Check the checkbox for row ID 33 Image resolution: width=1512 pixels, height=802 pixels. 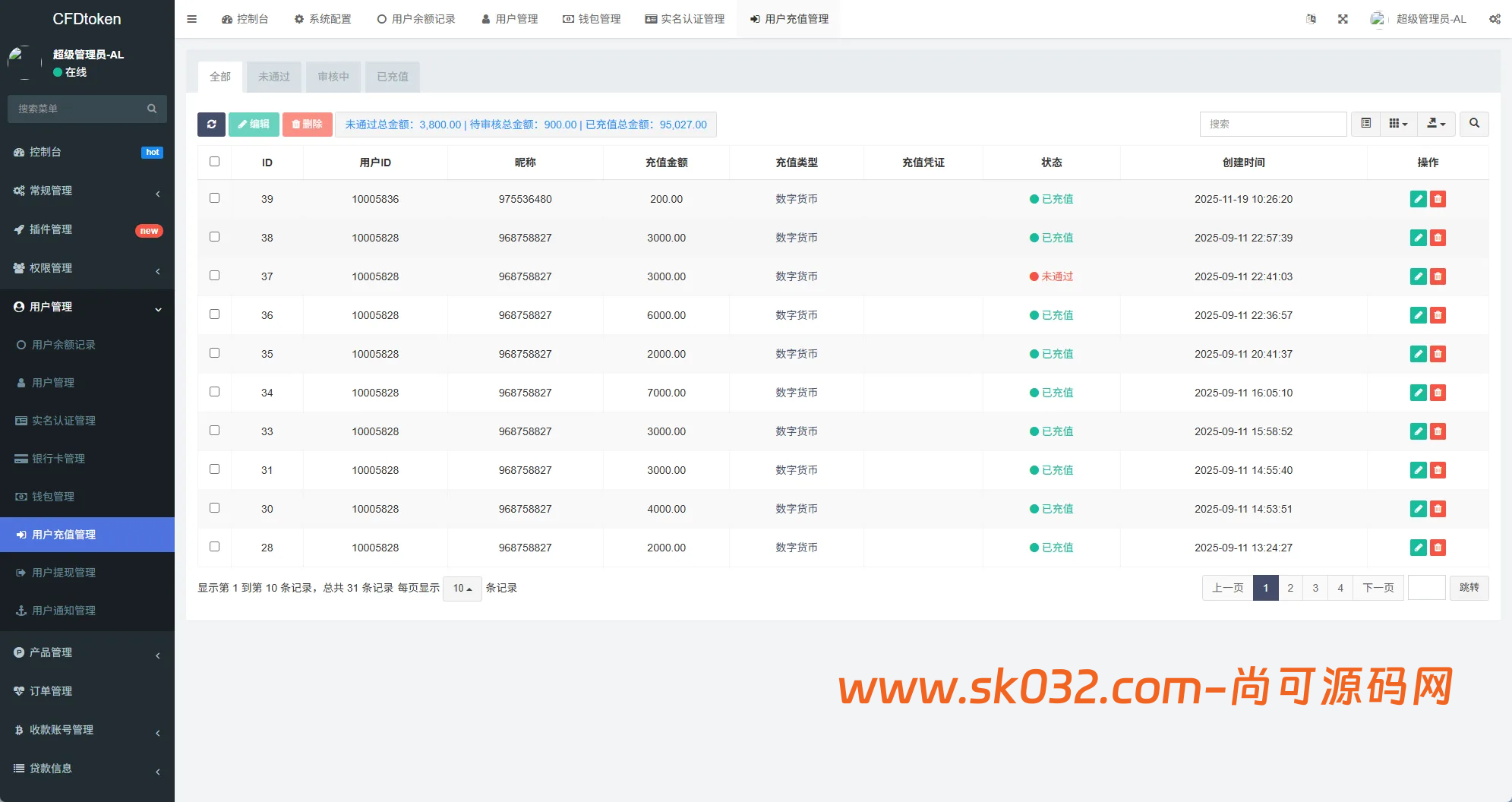click(x=214, y=431)
